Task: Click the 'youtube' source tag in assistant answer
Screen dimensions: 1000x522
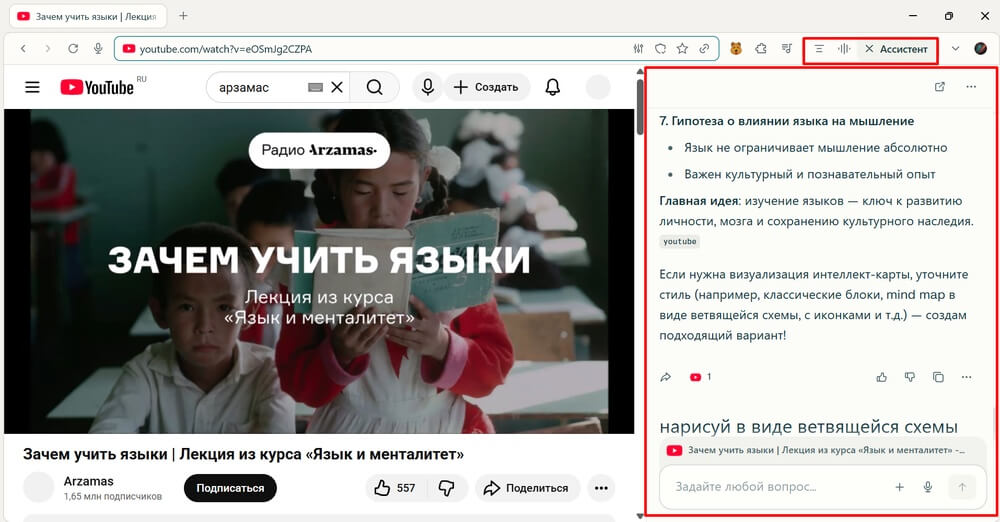Action: (680, 242)
